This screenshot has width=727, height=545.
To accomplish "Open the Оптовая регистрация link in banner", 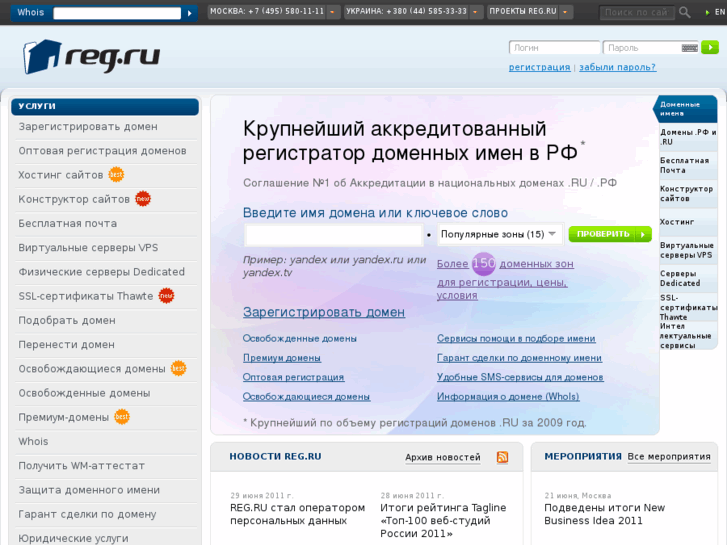I will [293, 378].
